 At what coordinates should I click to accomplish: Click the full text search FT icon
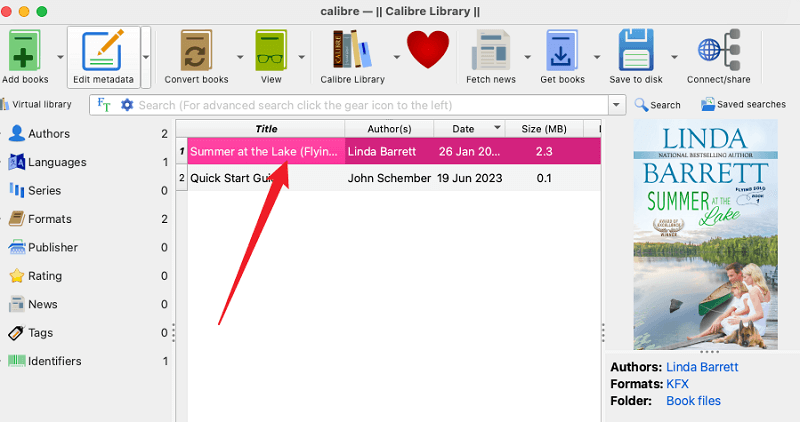(104, 105)
